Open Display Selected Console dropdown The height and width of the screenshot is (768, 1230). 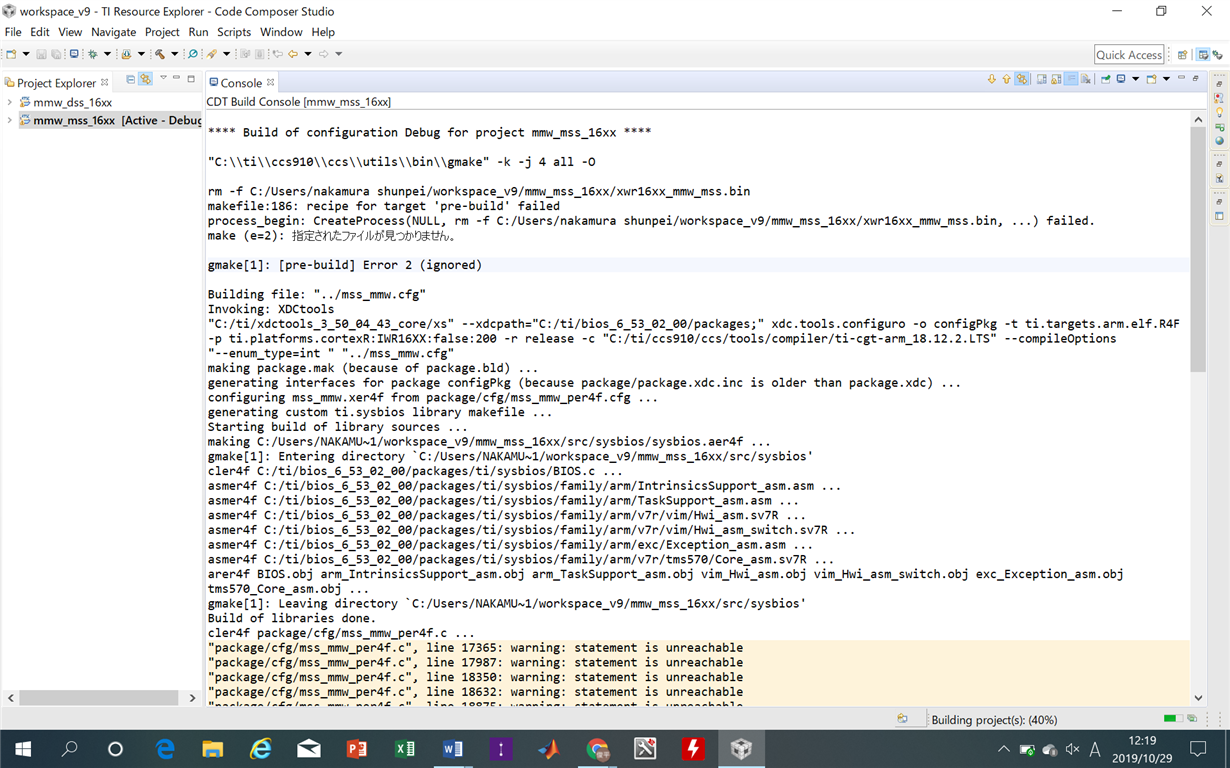pos(1135,79)
